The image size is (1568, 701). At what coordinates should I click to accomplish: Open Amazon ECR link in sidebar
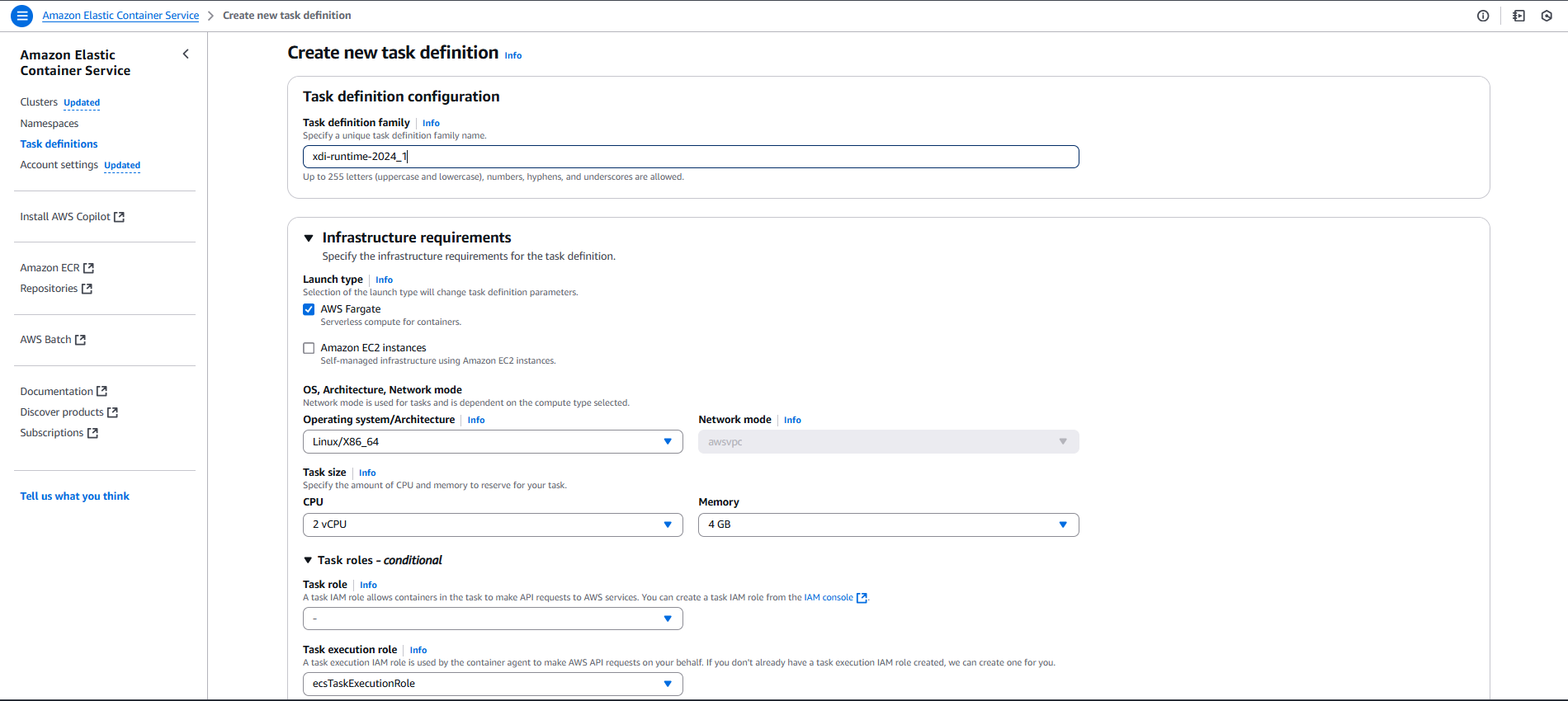click(x=50, y=268)
